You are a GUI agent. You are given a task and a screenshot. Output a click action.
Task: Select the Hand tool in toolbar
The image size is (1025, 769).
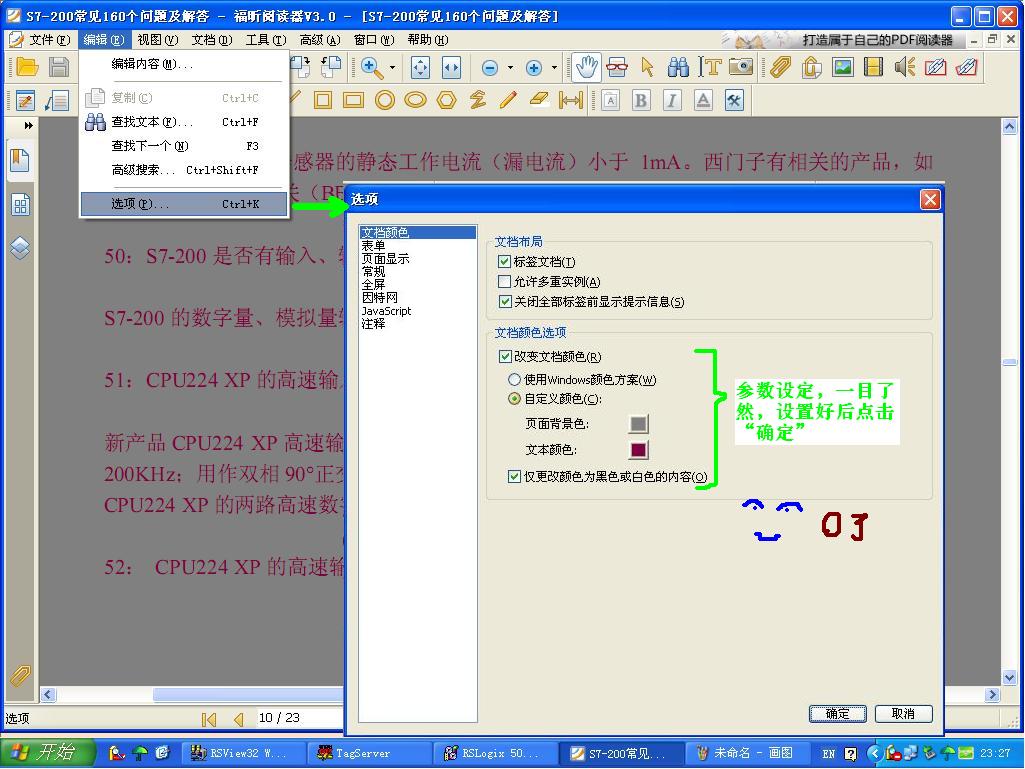tap(586, 67)
